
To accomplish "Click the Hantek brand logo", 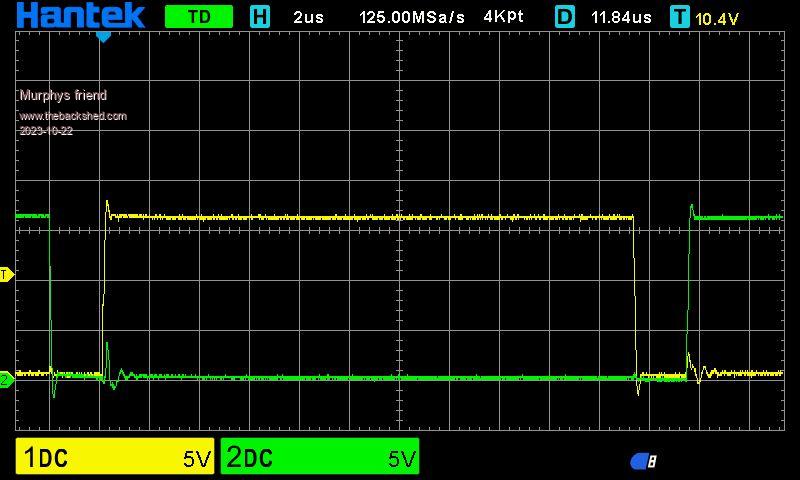I will (x=80, y=15).
